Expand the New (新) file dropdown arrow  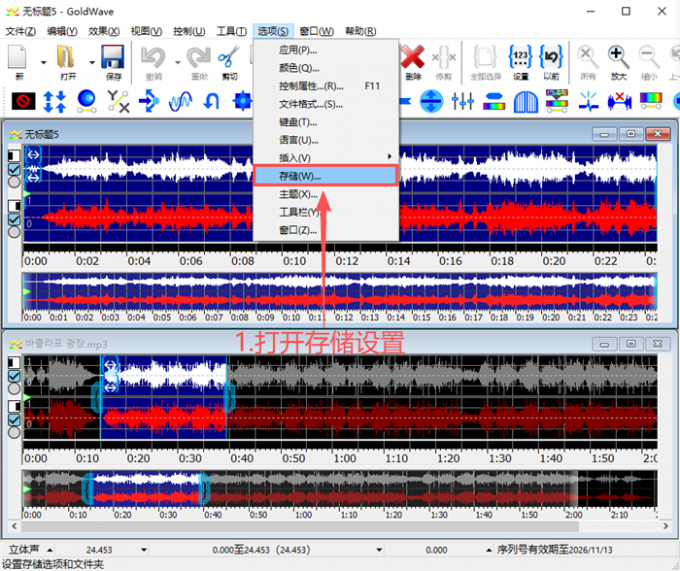click(42, 62)
